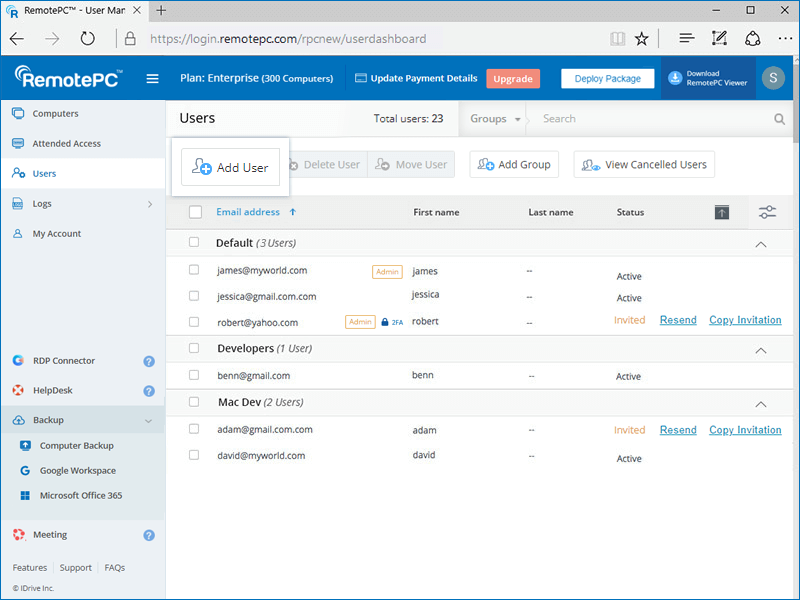Click the hamburger menu icon beside RemotePC logo
Viewport: 800px width, 600px height.
tap(153, 79)
